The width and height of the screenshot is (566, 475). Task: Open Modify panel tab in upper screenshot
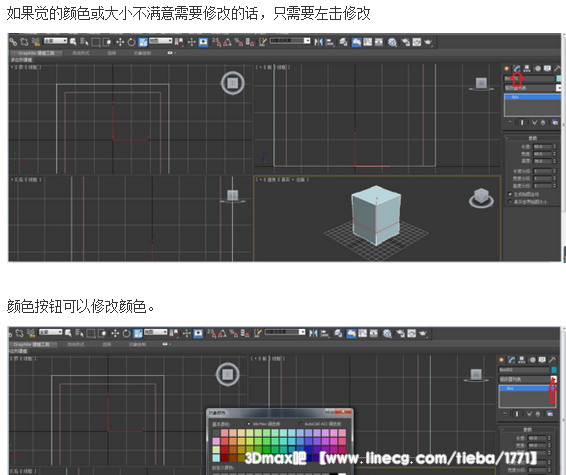[x=517, y=69]
